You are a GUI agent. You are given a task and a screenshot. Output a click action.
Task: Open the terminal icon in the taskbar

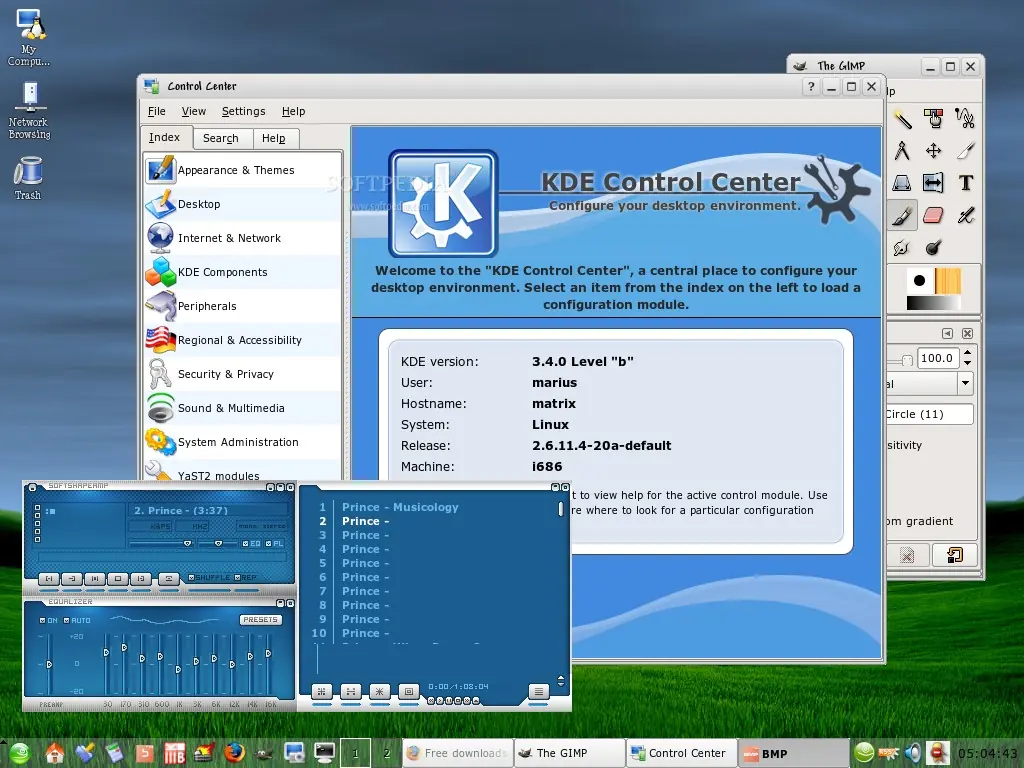coord(325,753)
